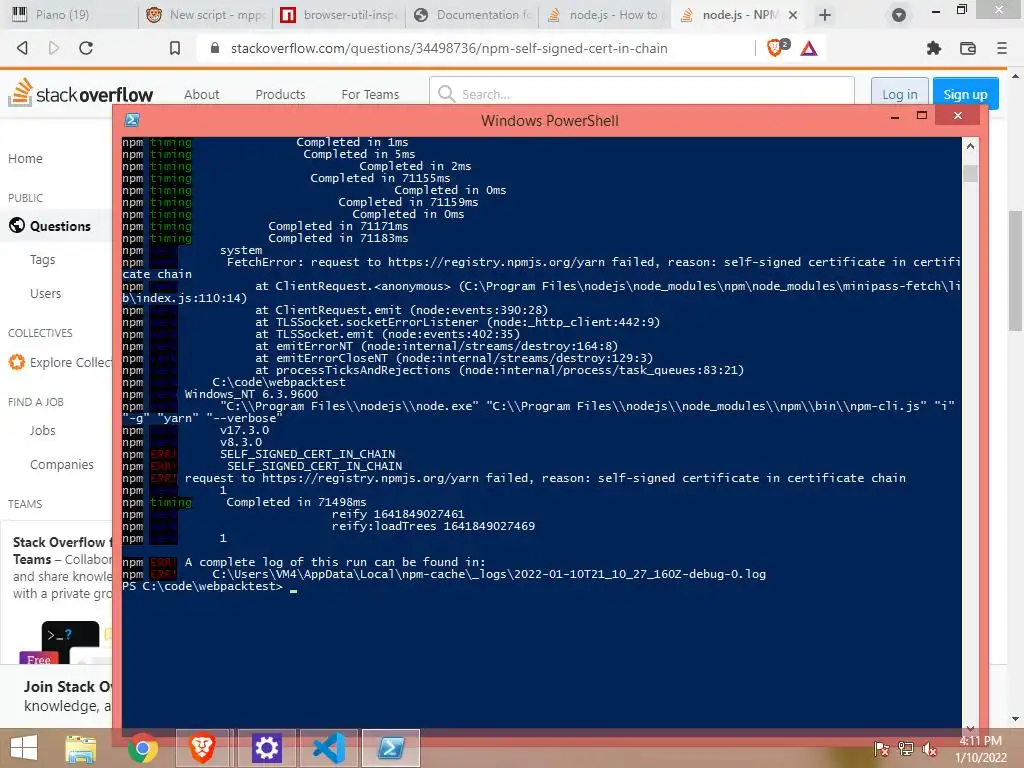
Task: Click Action Center flag tray icon
Action: pos(881,749)
